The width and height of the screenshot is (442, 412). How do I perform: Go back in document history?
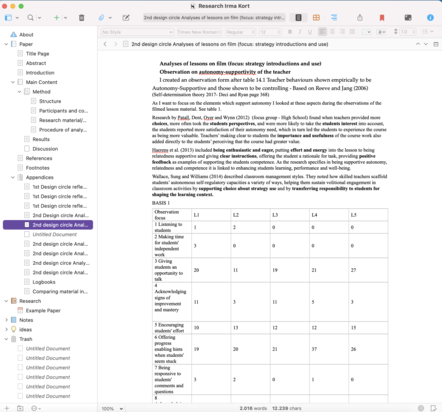[105, 44]
